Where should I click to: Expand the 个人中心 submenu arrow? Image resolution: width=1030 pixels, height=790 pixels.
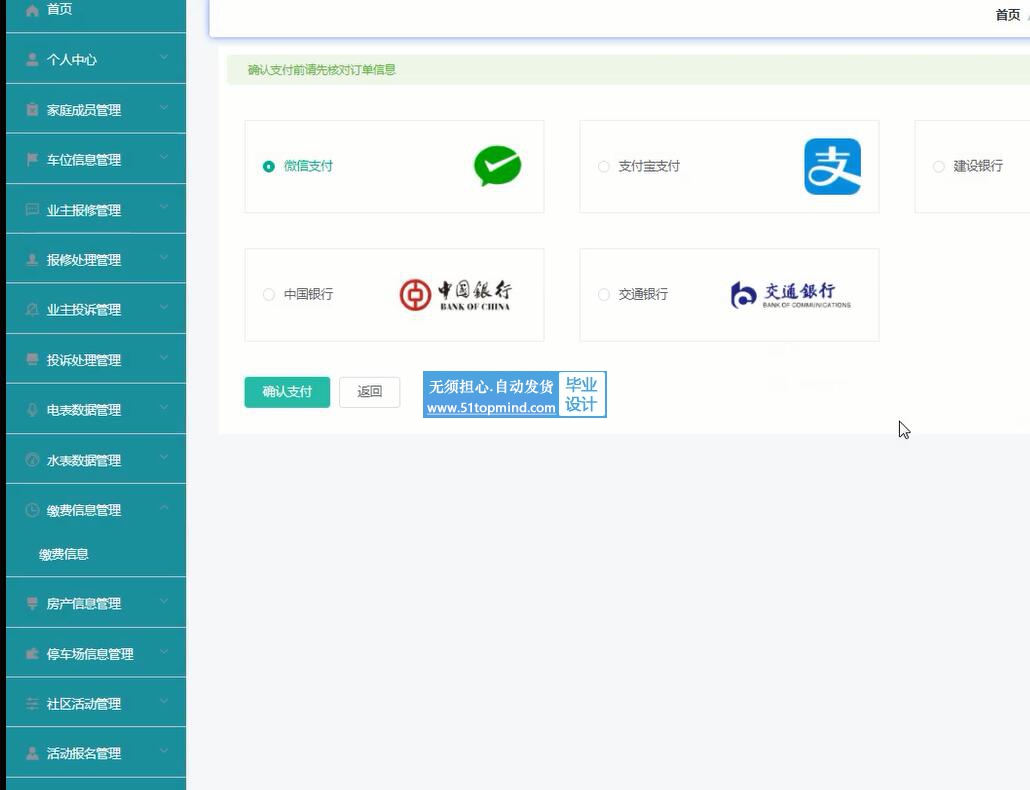[164, 58]
